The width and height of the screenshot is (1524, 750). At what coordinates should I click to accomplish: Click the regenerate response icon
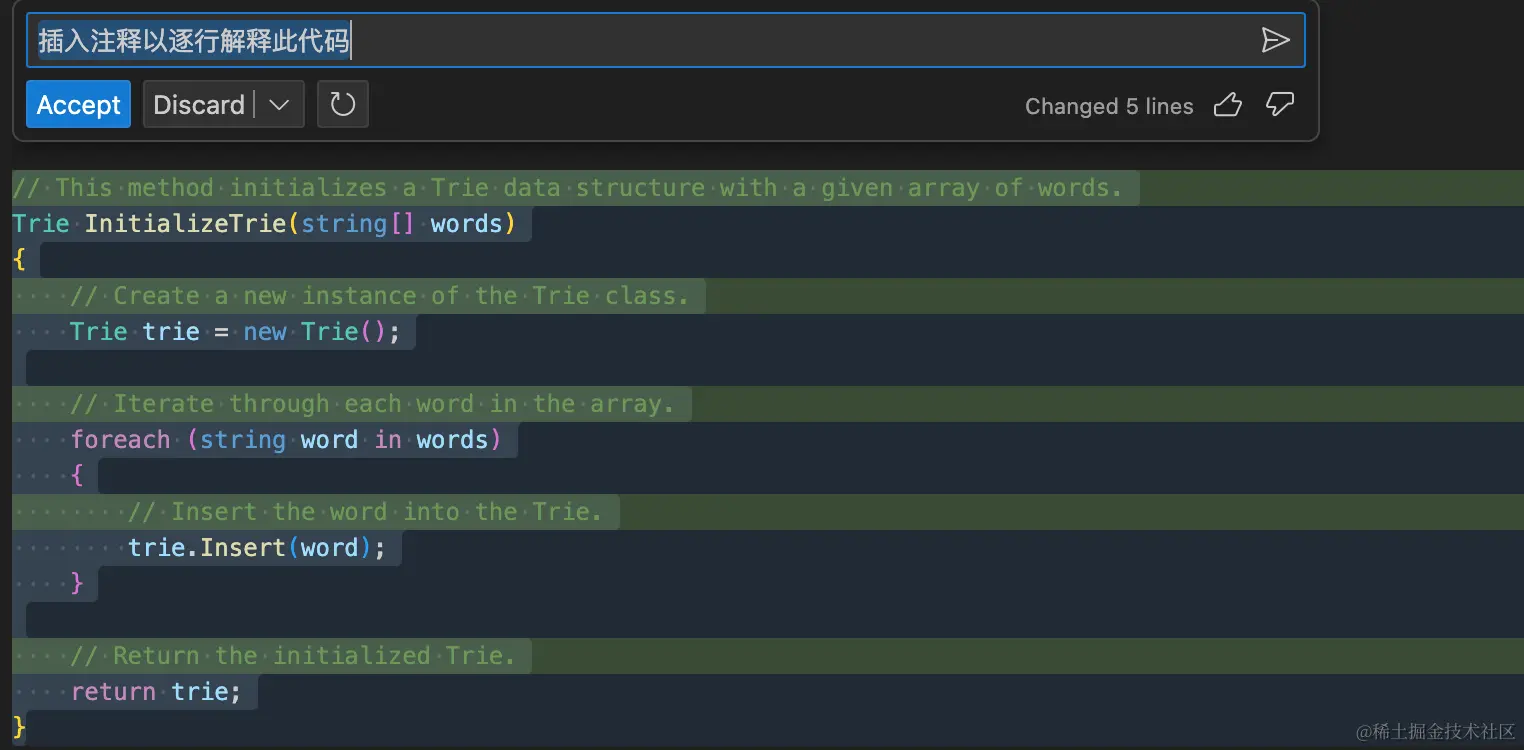click(343, 105)
